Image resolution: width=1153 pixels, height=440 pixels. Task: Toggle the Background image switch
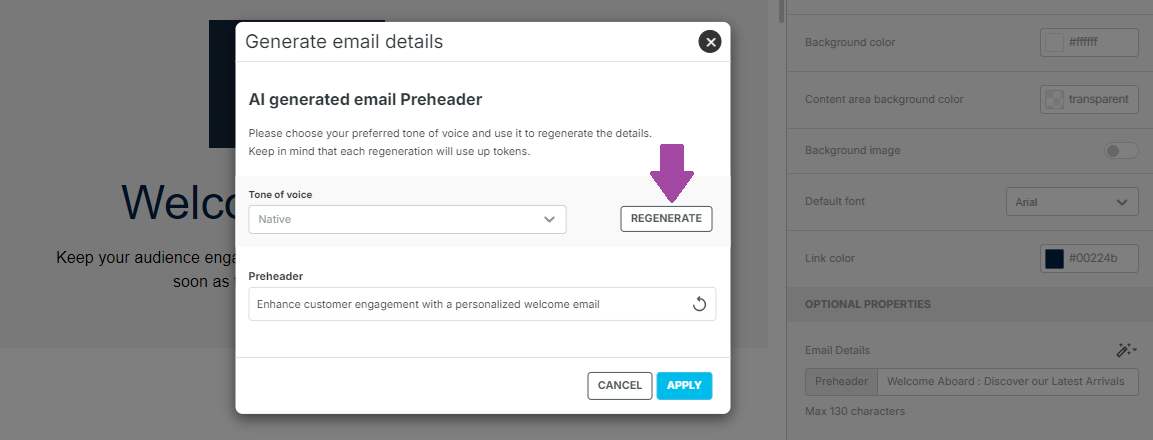(1121, 151)
